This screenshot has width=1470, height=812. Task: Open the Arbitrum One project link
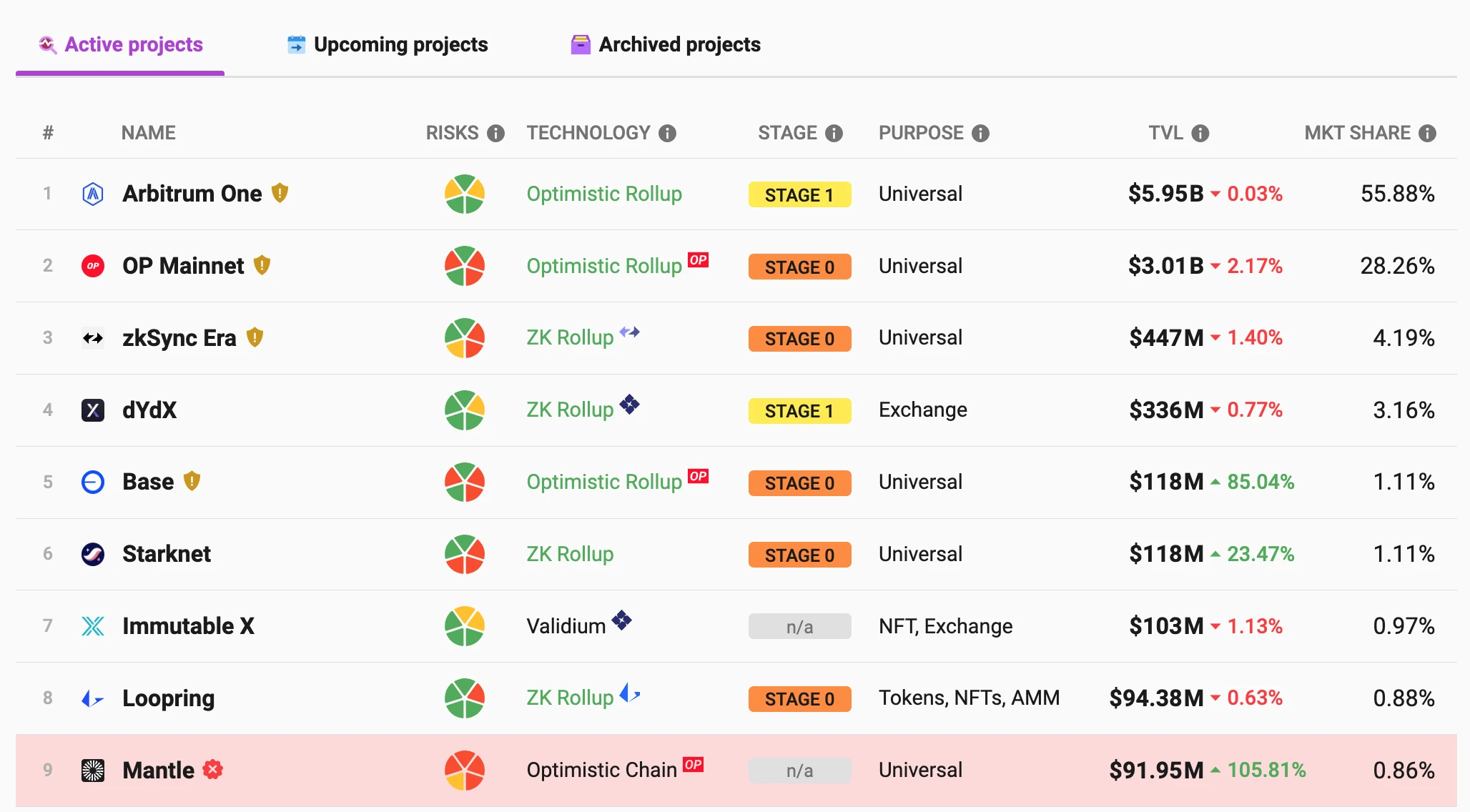pyautogui.click(x=192, y=194)
